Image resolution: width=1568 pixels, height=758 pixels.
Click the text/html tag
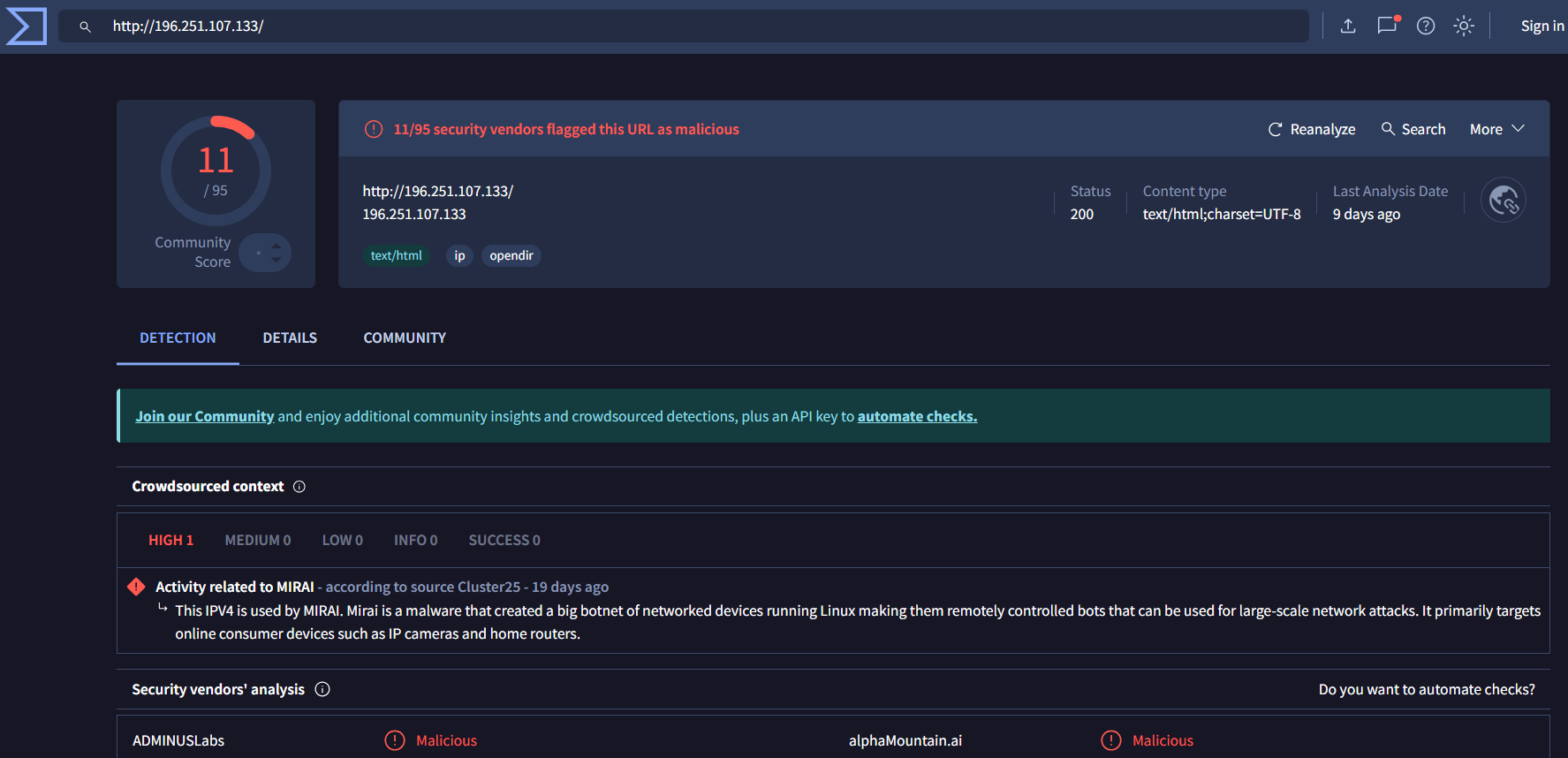coord(396,256)
